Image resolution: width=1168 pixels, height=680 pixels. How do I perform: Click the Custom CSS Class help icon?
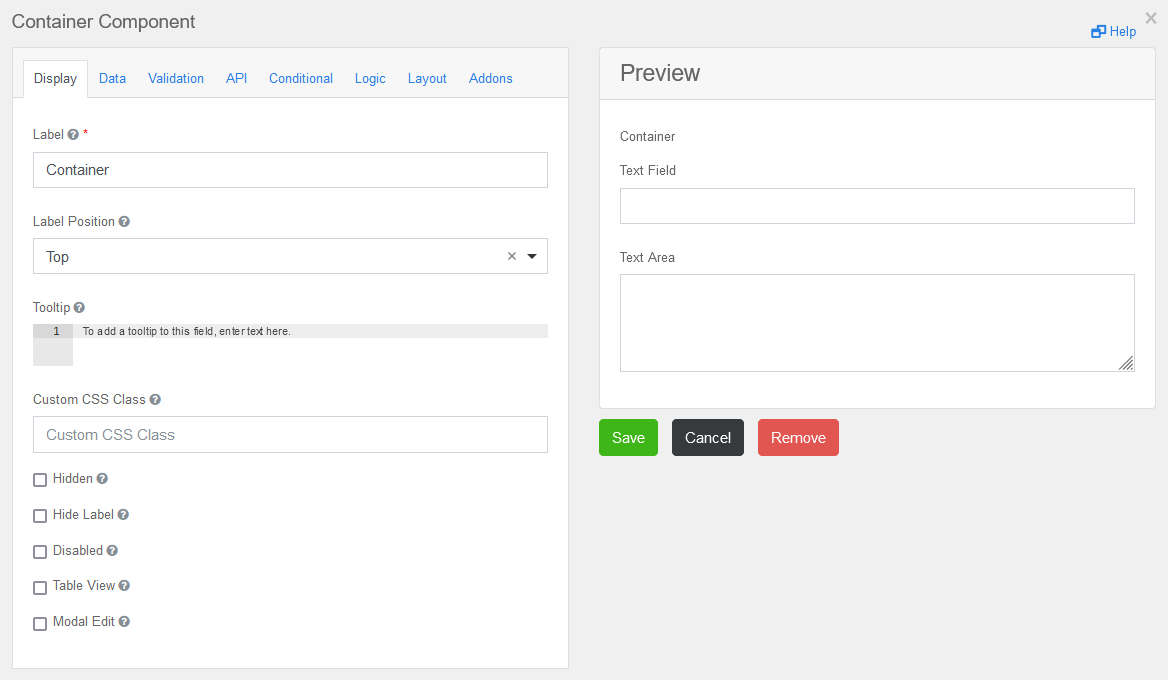(x=155, y=400)
